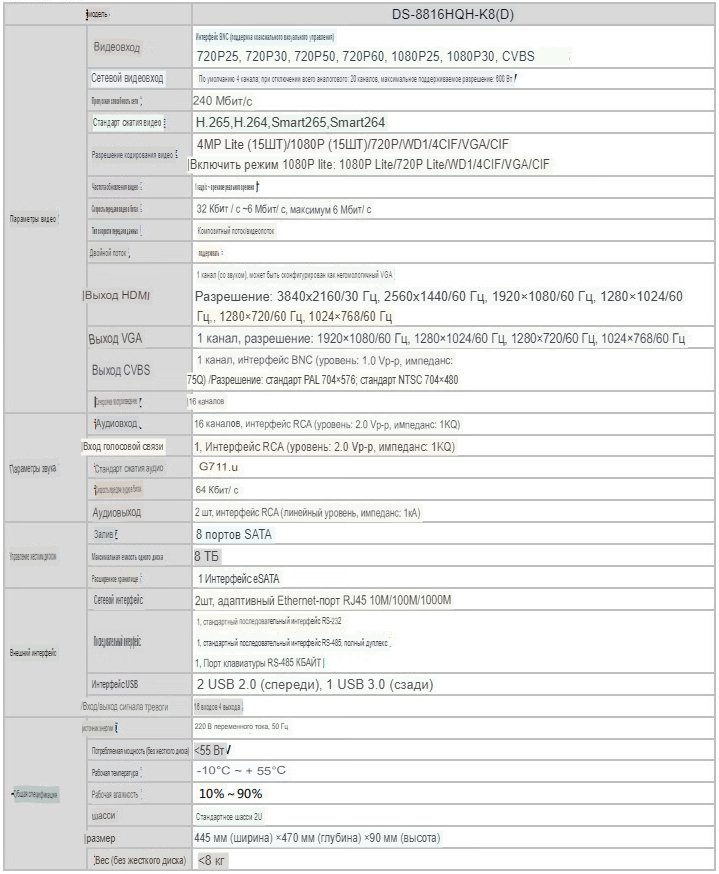The height and width of the screenshot is (874, 719).
Task: Click the '16 каналов' synchronous playback value
Action: pos(206,401)
